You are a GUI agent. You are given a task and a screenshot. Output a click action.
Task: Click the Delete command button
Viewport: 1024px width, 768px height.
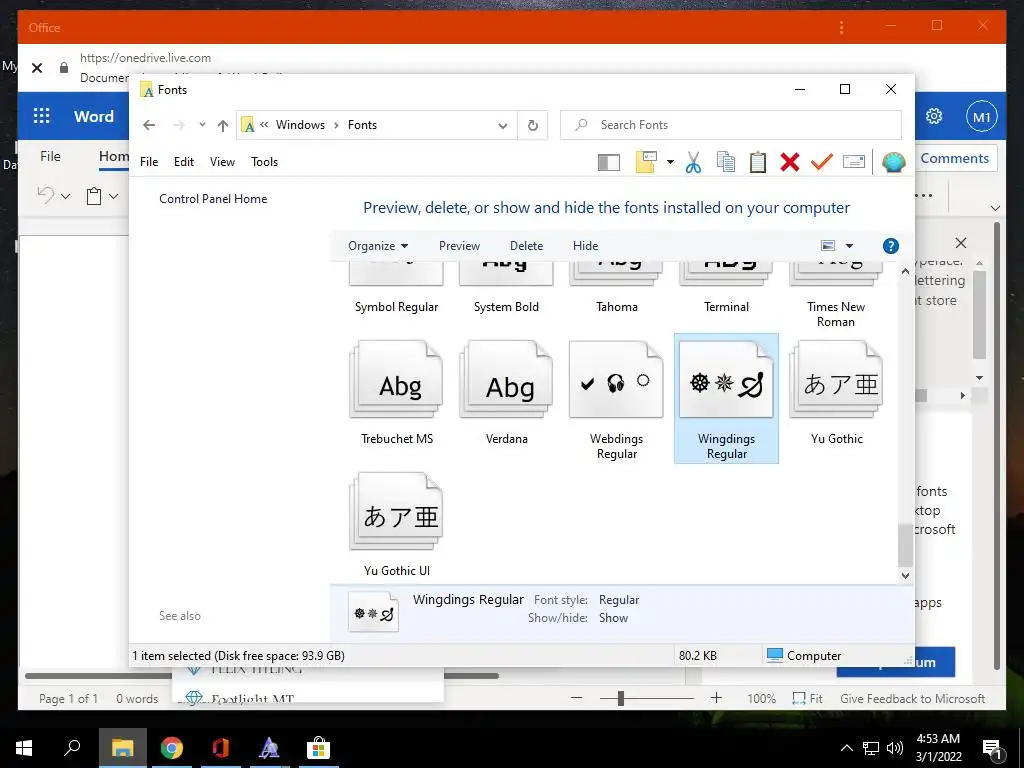[526, 246]
